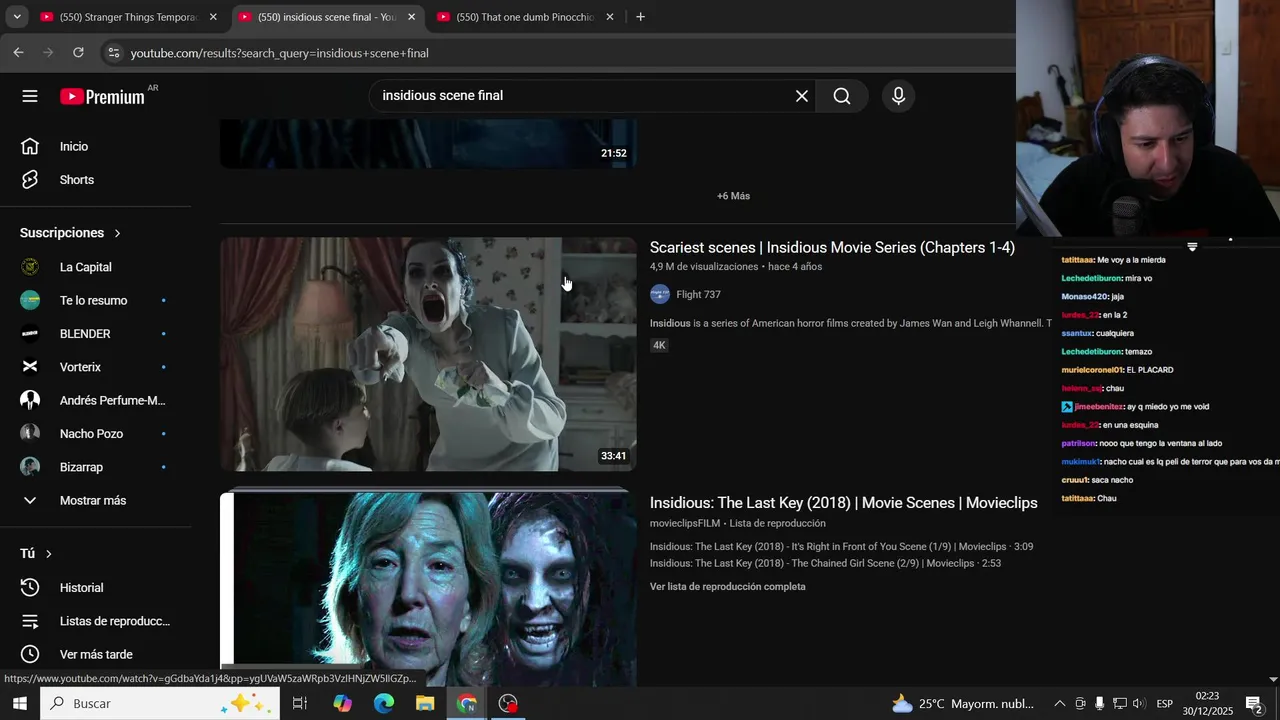The height and width of the screenshot is (720, 1280).
Task: Open the weather widget 25°C
Action: click(963, 704)
